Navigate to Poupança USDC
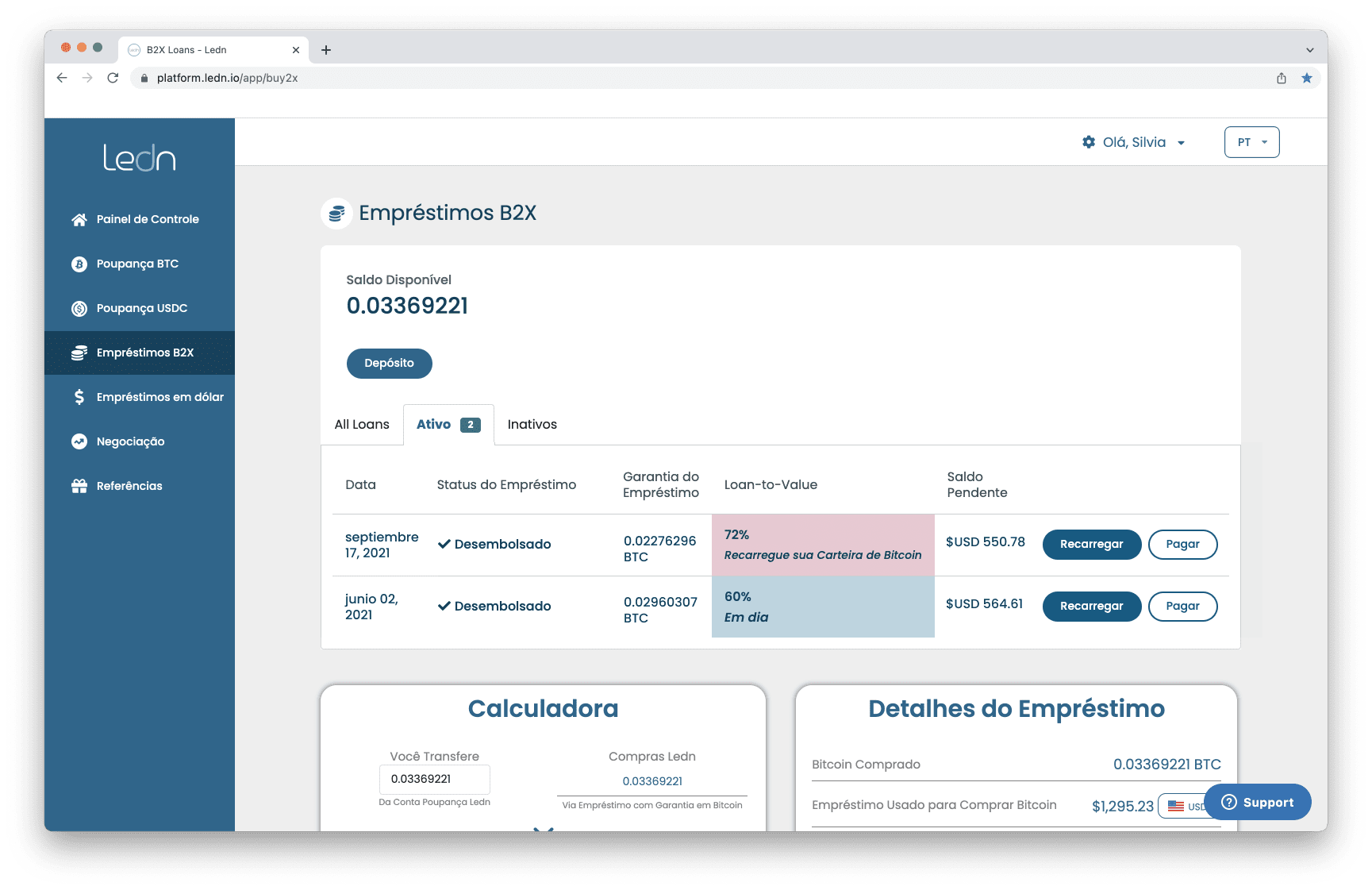Image resolution: width=1372 pixels, height=894 pixels. pos(140,309)
